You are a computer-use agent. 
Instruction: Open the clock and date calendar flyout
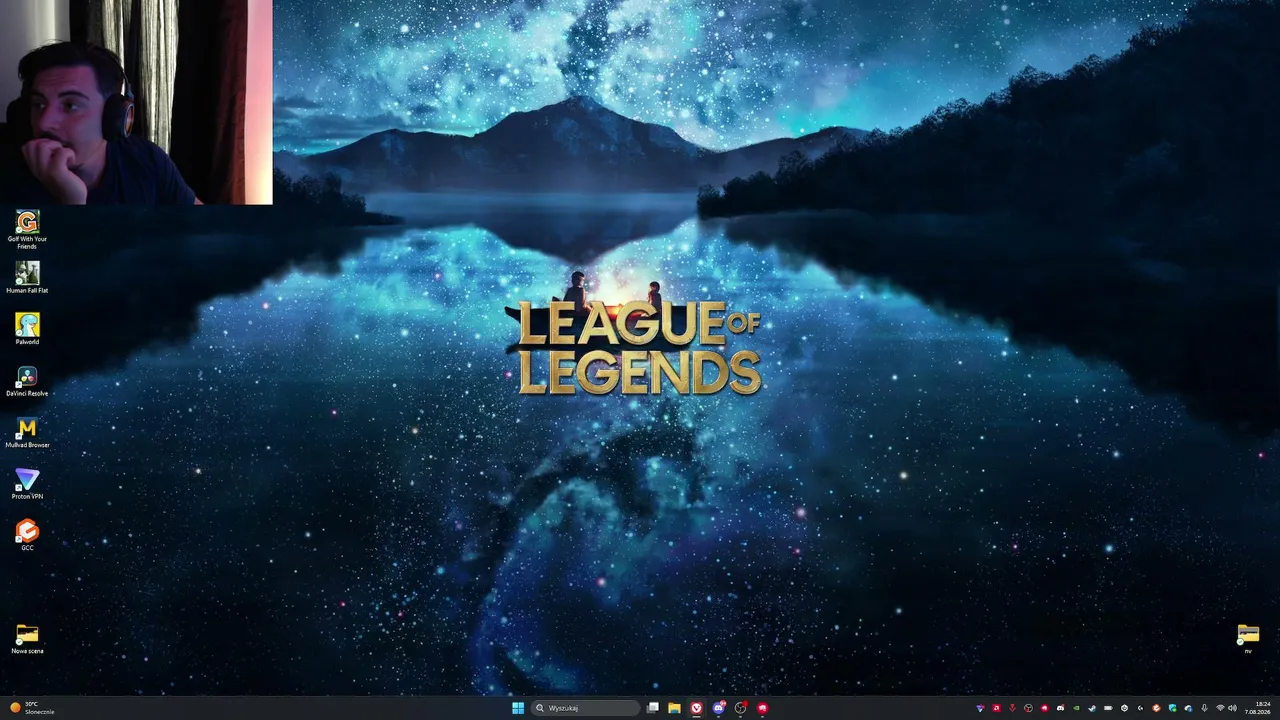pos(1257,708)
